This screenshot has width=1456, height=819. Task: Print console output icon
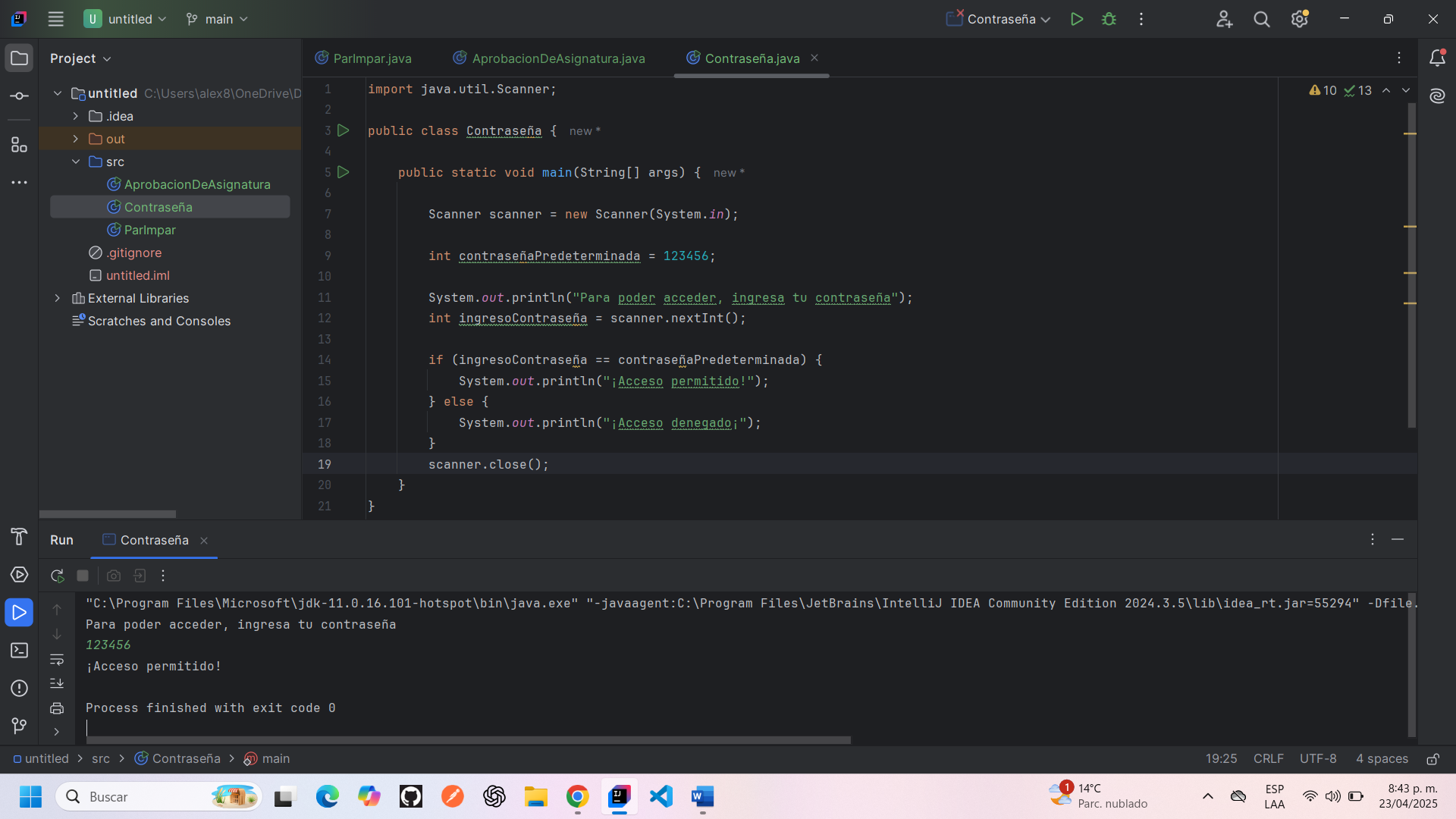pyautogui.click(x=57, y=708)
